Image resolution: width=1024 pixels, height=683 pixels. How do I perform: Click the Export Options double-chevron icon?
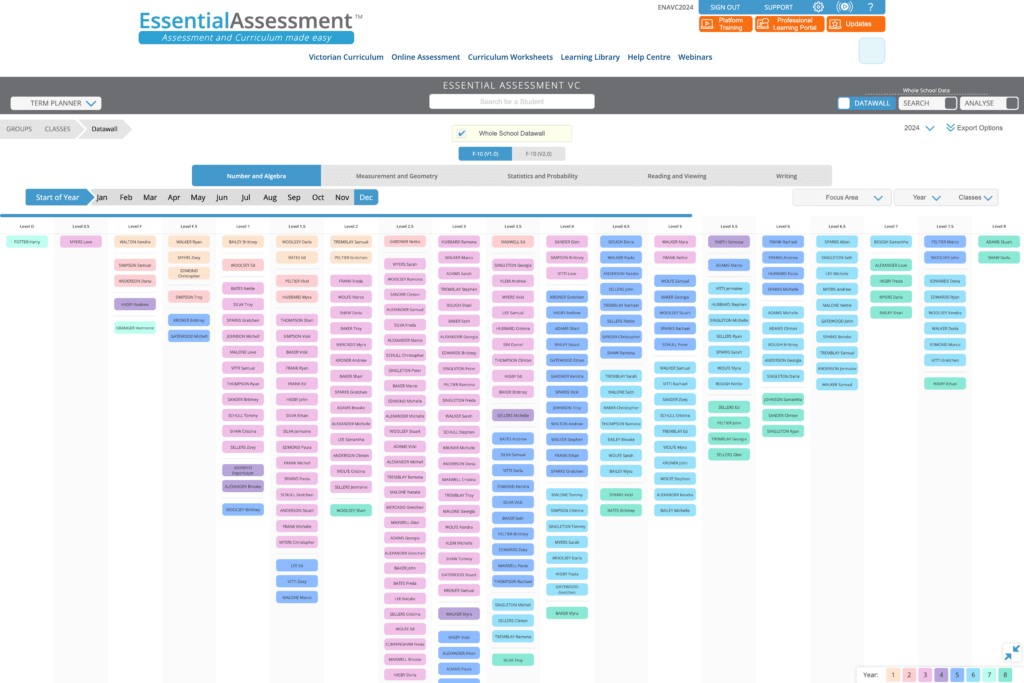[950, 128]
